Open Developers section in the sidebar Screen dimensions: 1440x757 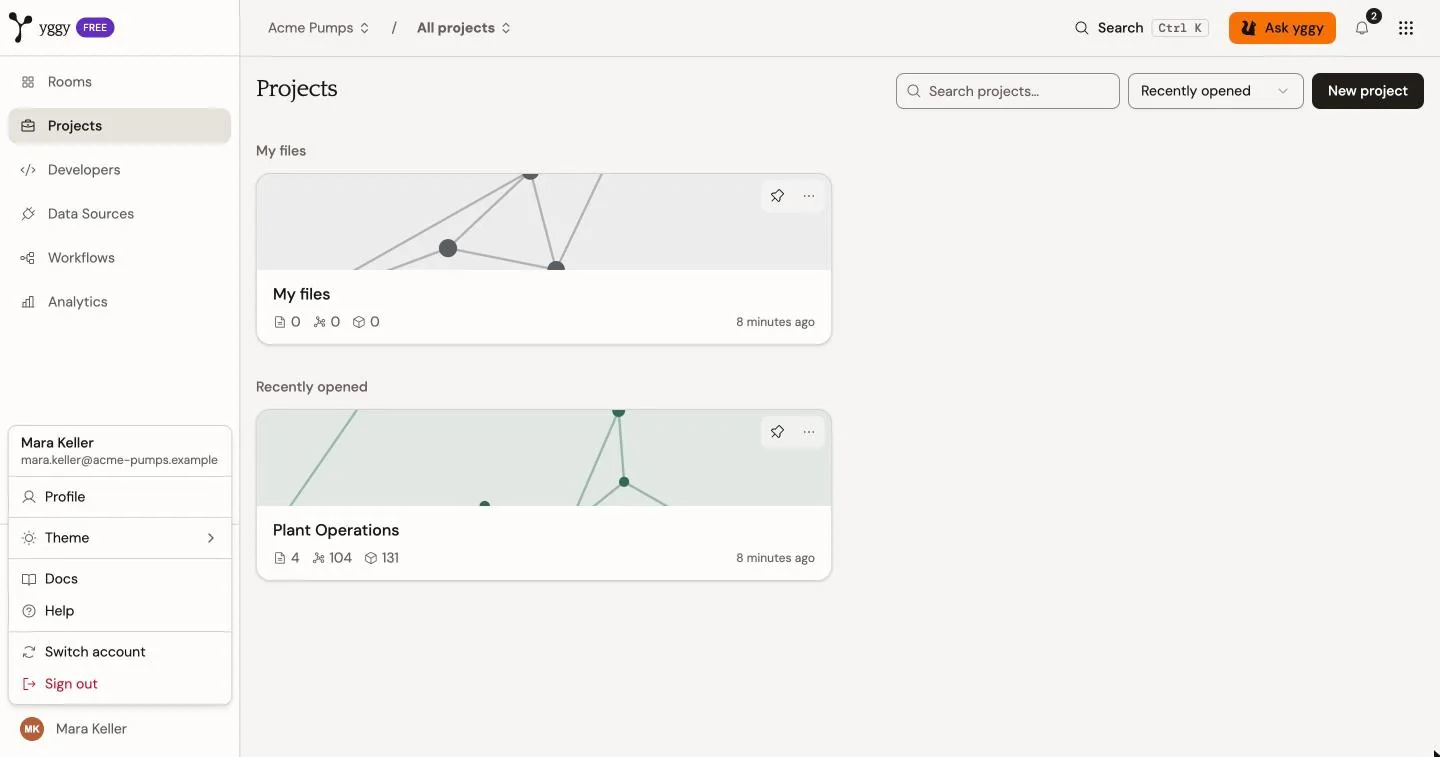coord(120,170)
